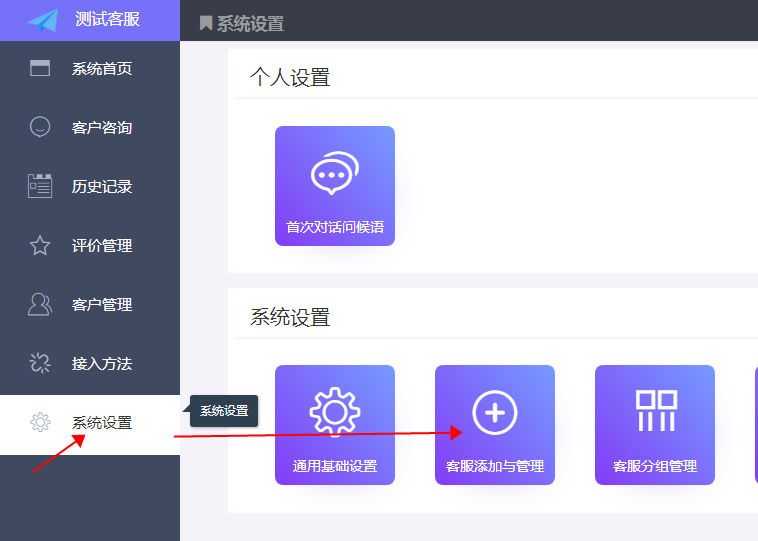Click the 历史记录 notepad icon
This screenshot has height=541, width=758.
[x=40, y=186]
